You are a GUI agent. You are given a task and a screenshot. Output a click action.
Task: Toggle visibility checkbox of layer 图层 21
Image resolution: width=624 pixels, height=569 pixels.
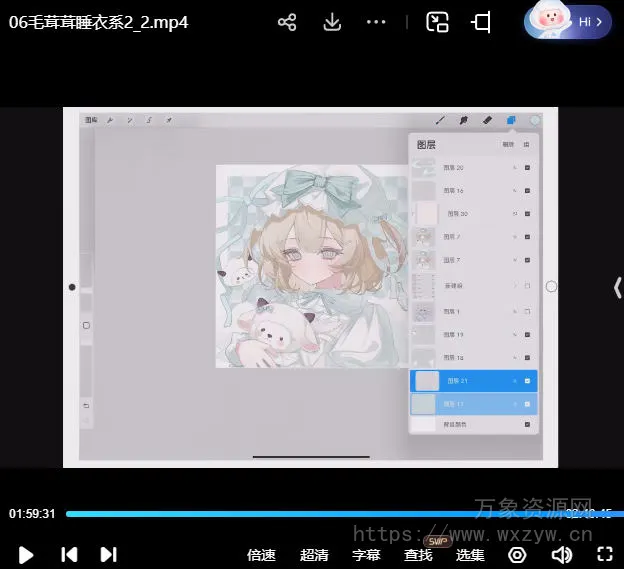527,381
